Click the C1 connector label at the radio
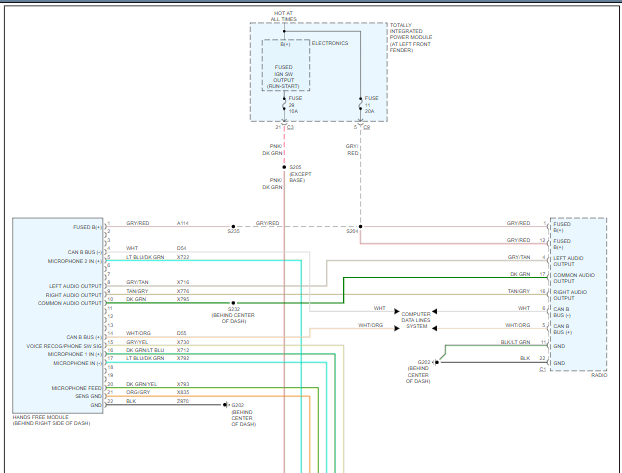This screenshot has height=473, width=622. pos(544,369)
